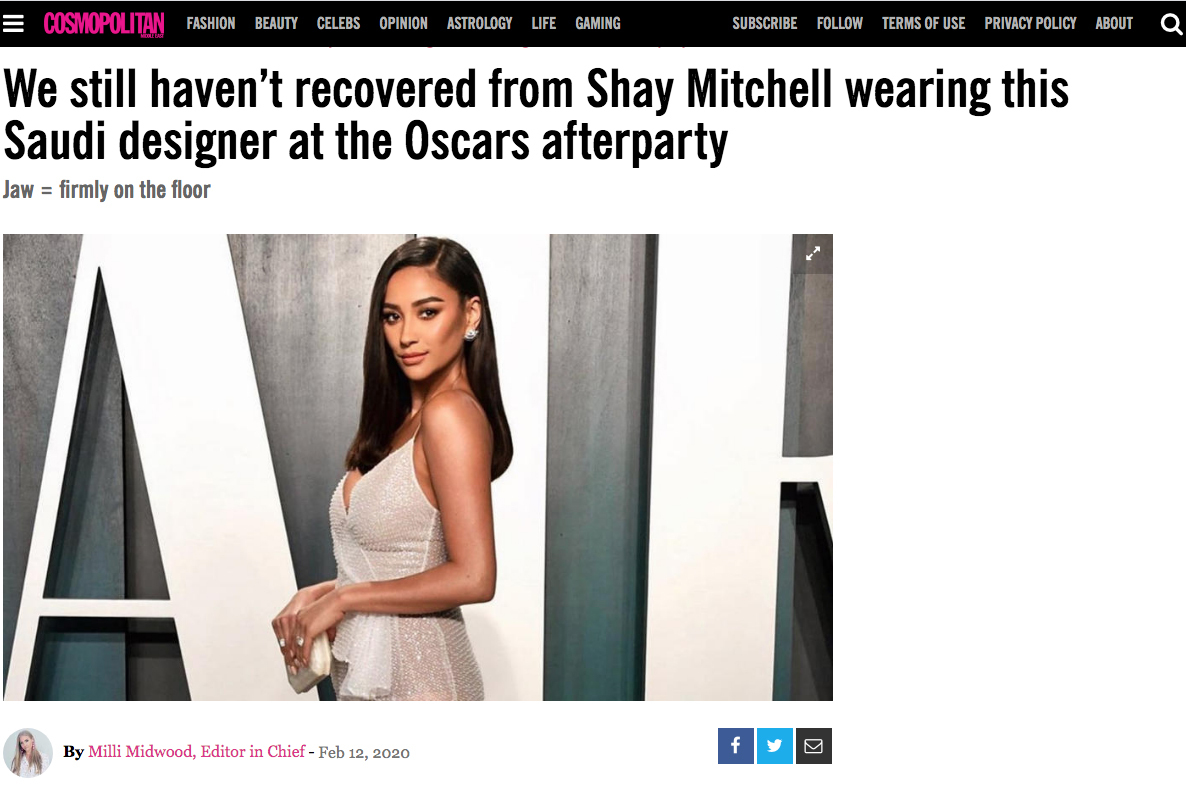Click the author's avatar photo
1186x798 pixels.
(28, 753)
